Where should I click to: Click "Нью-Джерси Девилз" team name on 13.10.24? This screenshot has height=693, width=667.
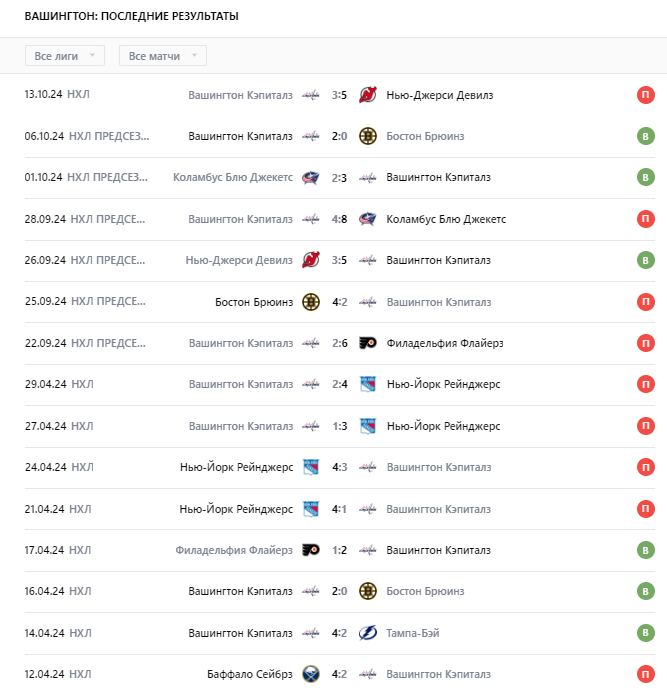[x=439, y=95]
